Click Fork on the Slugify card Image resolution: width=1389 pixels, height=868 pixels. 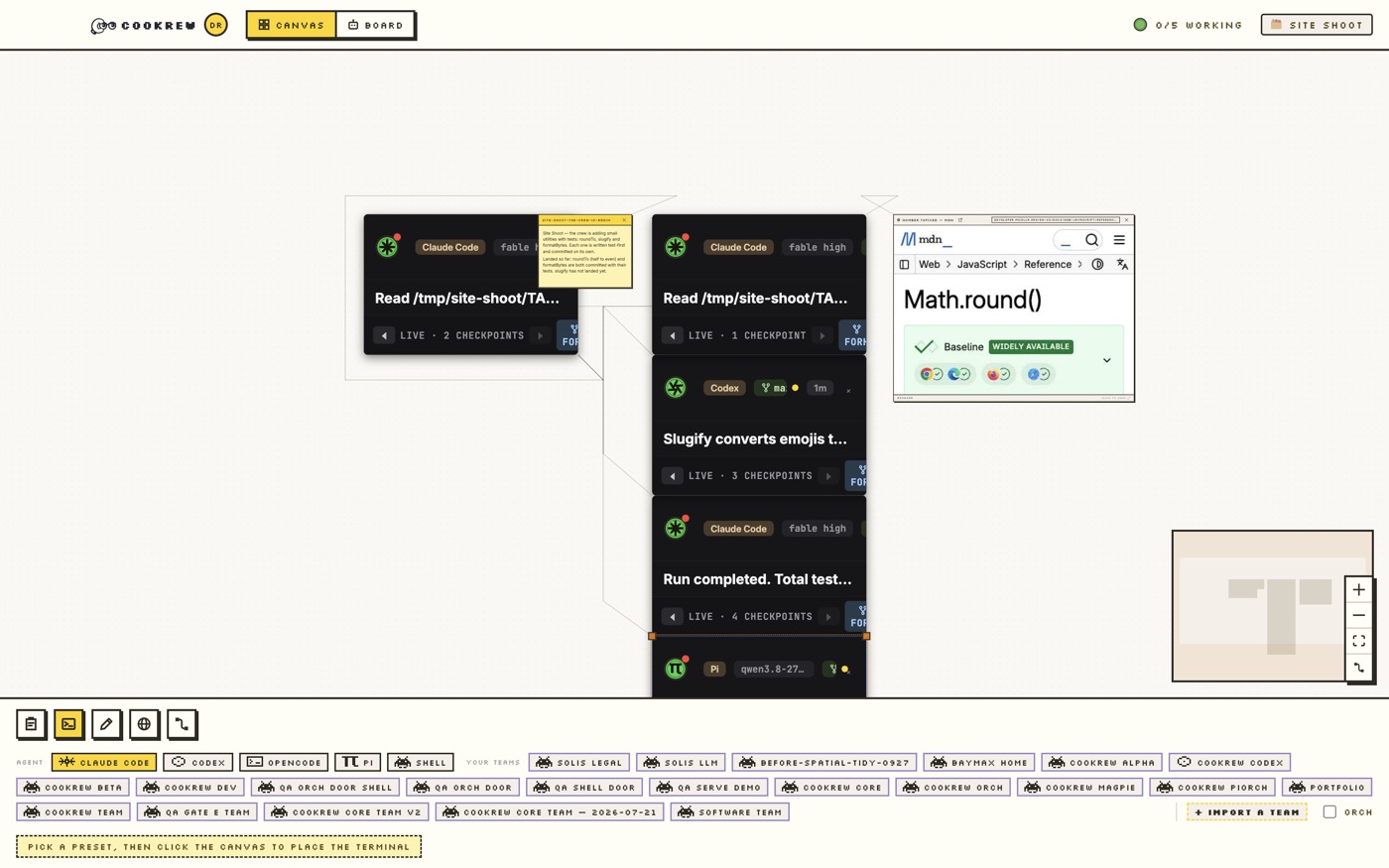click(856, 476)
